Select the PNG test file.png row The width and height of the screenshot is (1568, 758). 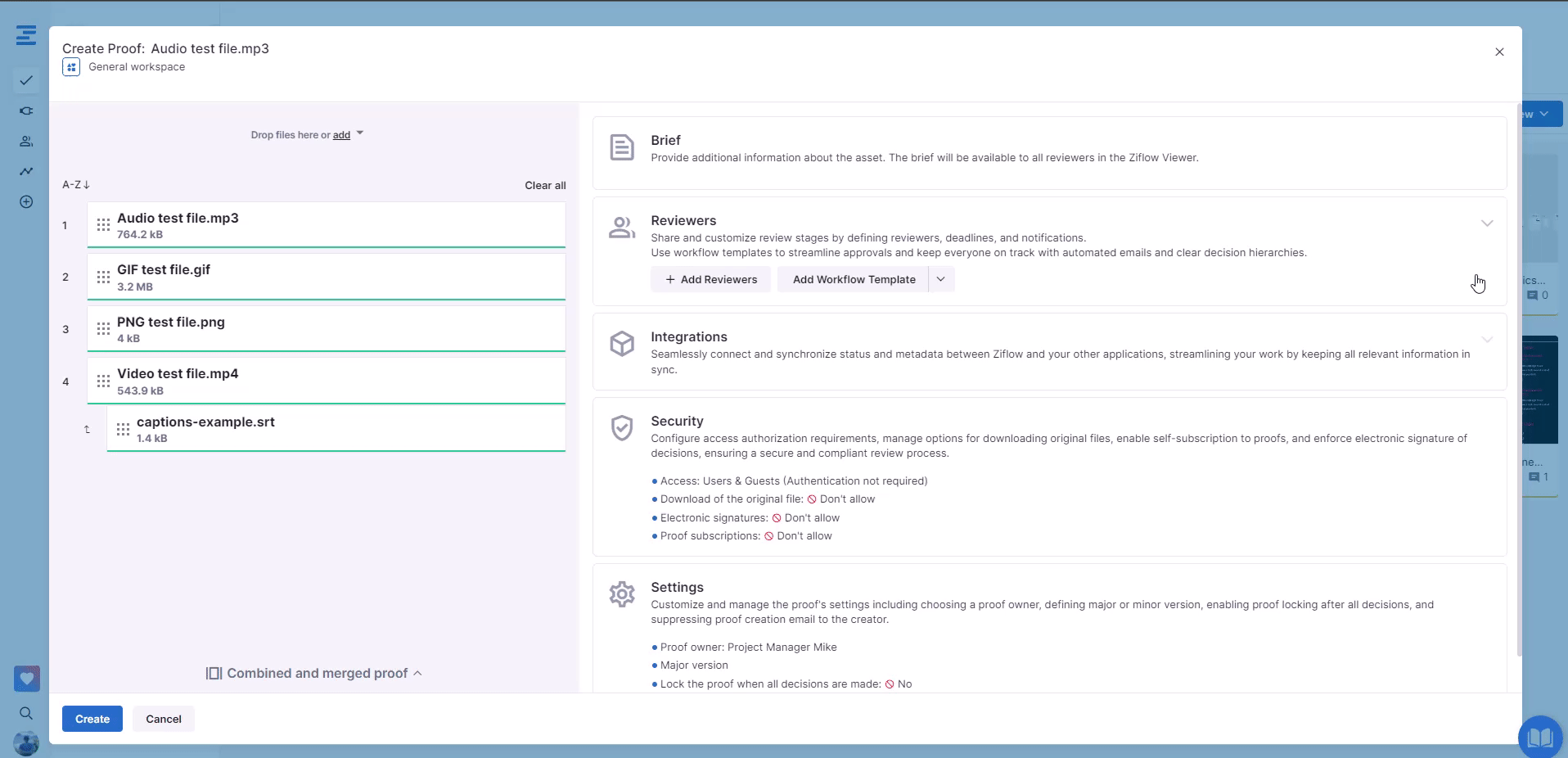coord(327,329)
